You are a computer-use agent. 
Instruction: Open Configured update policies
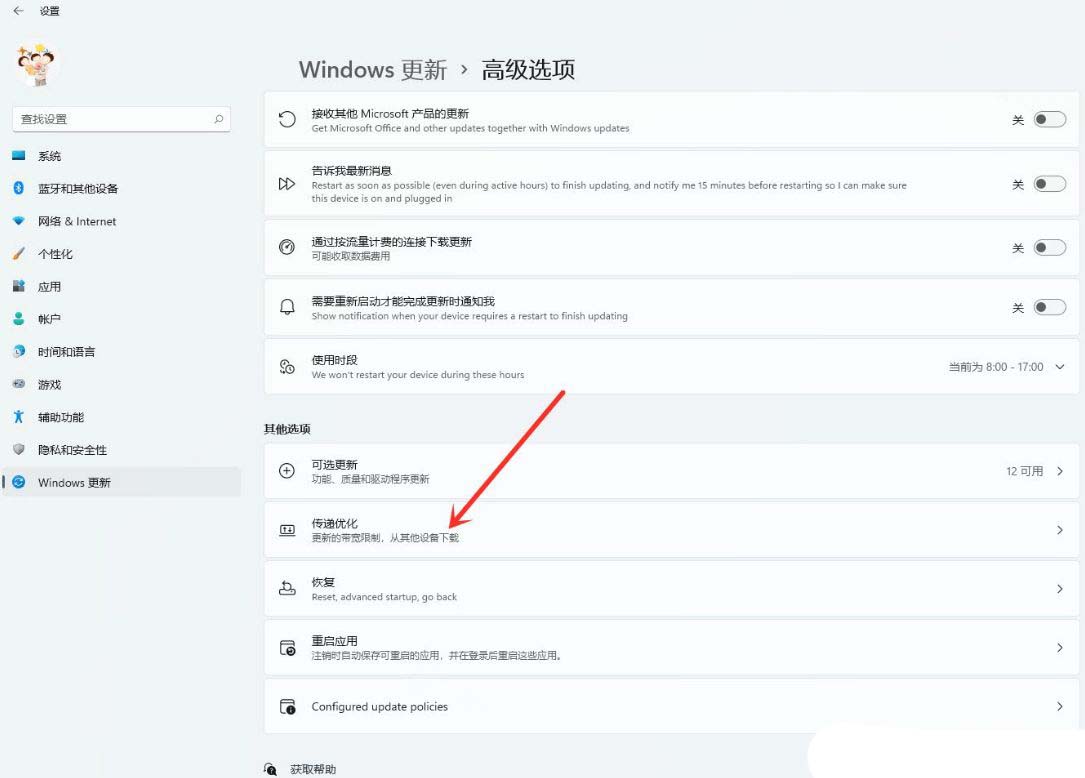point(671,707)
